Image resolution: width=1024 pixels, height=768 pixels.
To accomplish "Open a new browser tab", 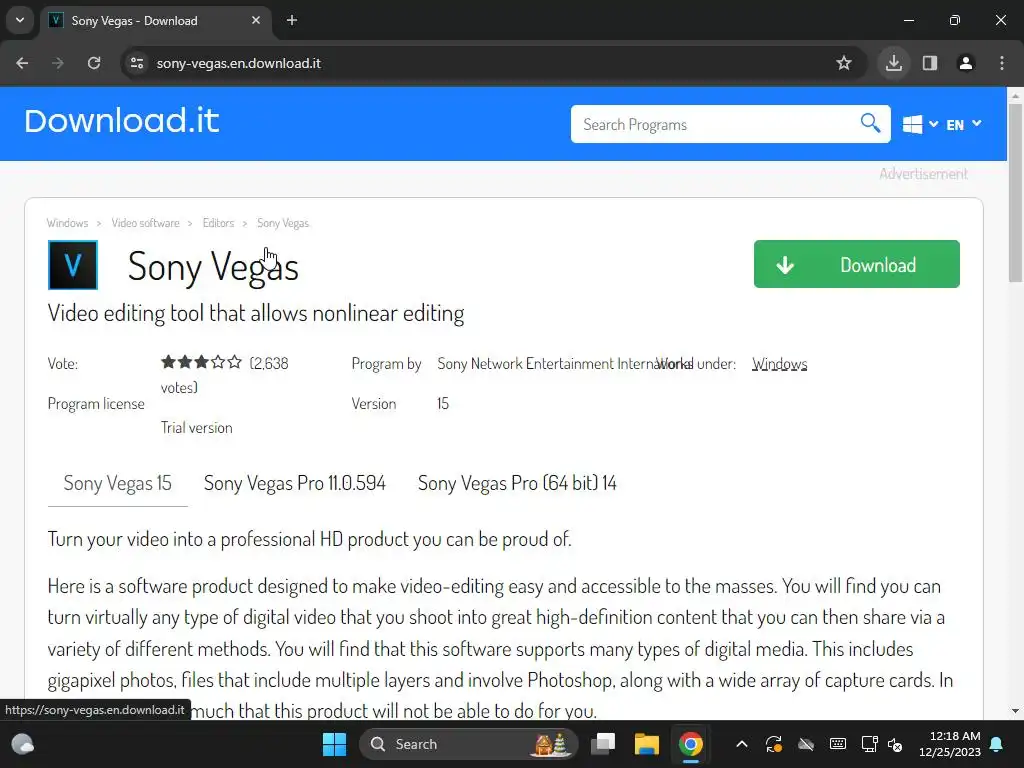I will [x=292, y=20].
